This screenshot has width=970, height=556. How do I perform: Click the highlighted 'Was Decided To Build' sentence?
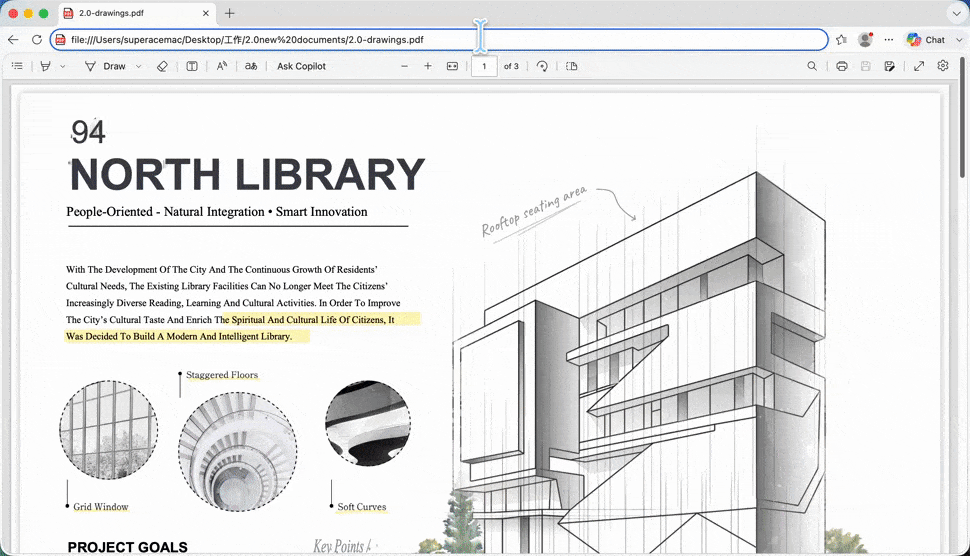click(179, 336)
